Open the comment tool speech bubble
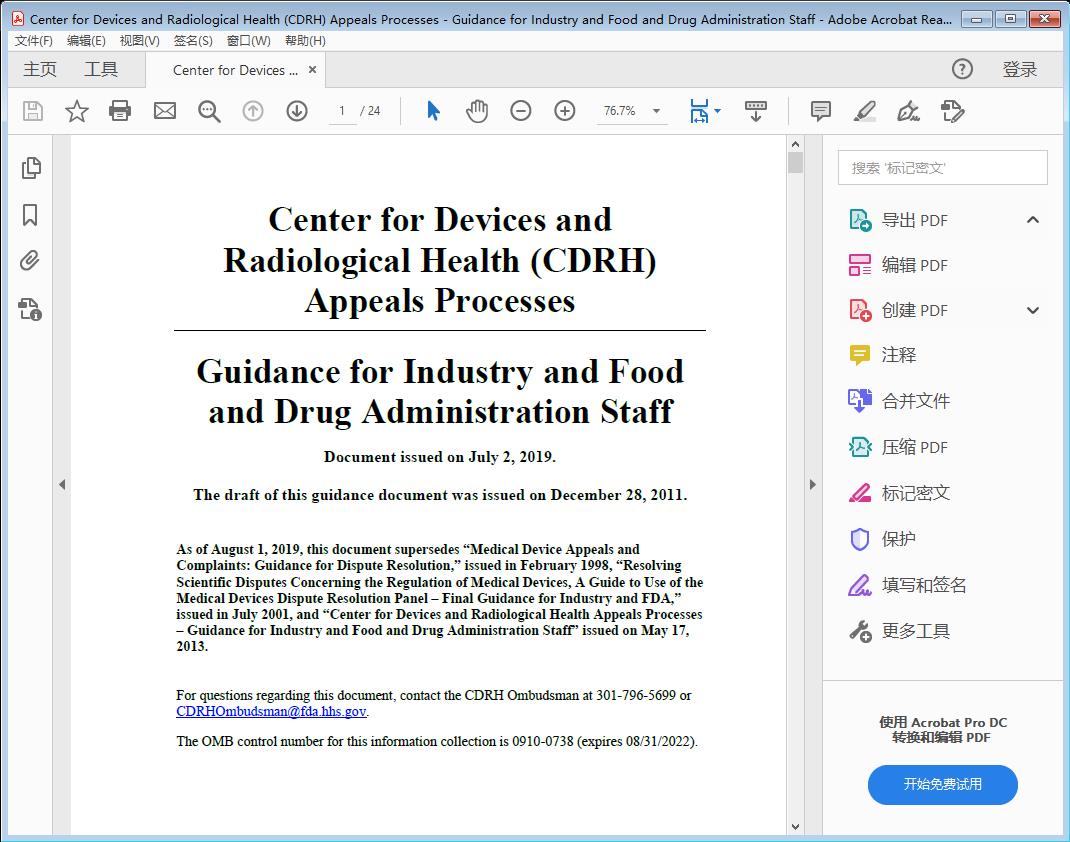Viewport: 1070px width, 842px height. click(820, 111)
